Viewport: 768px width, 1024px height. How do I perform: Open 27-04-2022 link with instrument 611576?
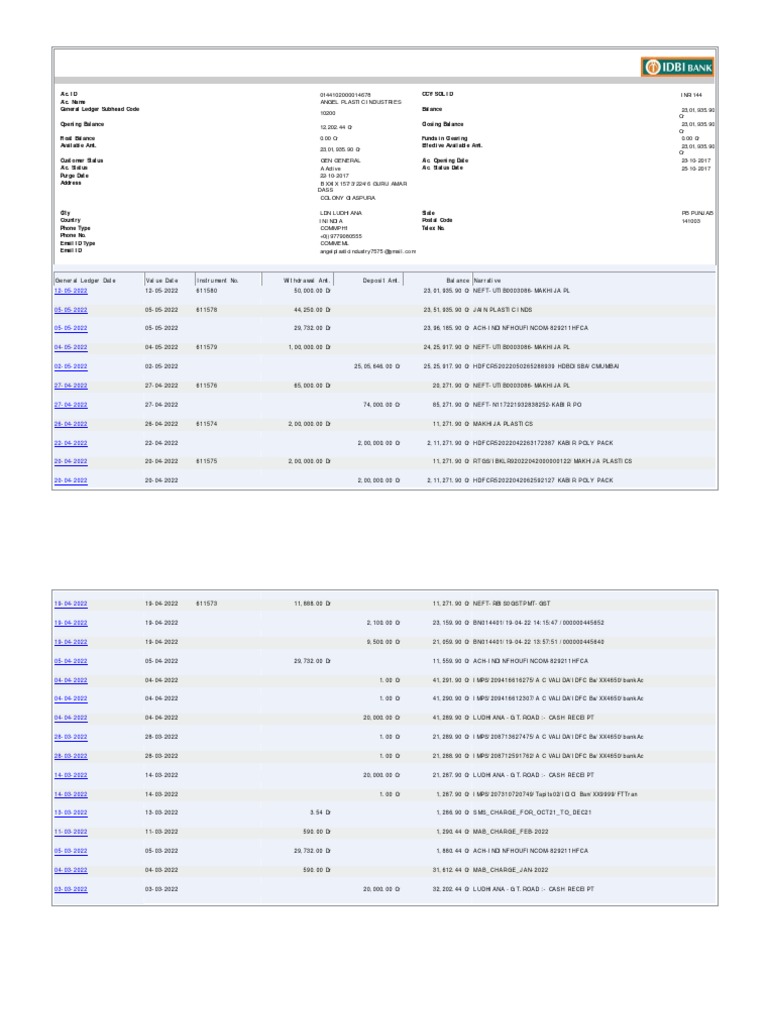click(x=71, y=385)
